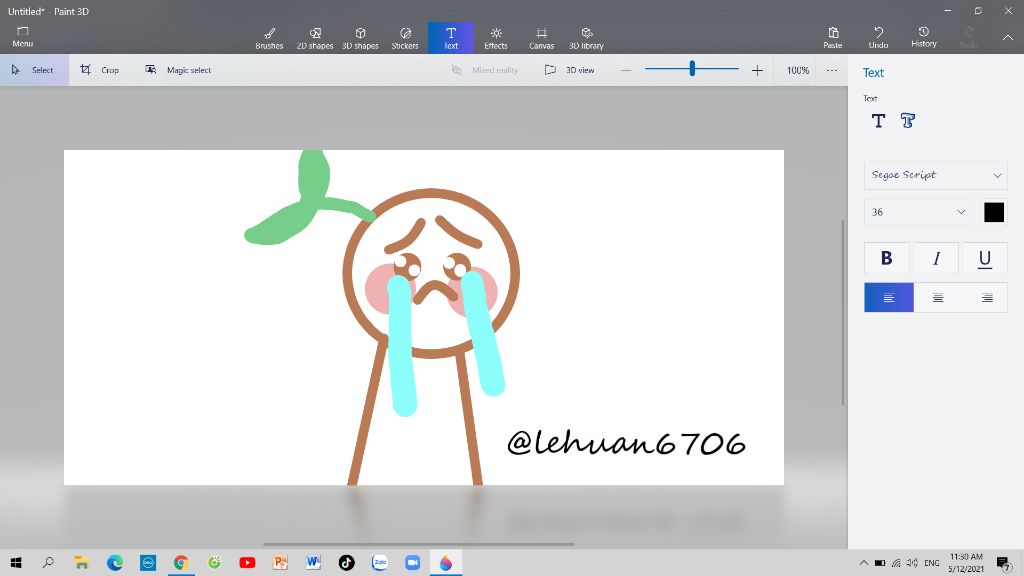Open network status in system tray

[x=896, y=562]
